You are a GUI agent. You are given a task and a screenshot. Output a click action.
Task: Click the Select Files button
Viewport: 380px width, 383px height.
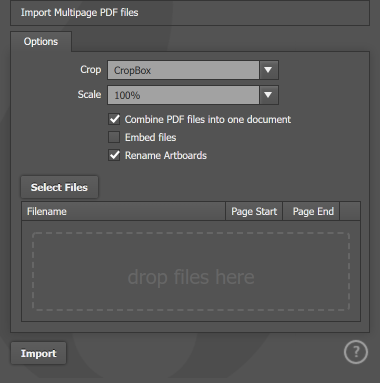pos(59,187)
